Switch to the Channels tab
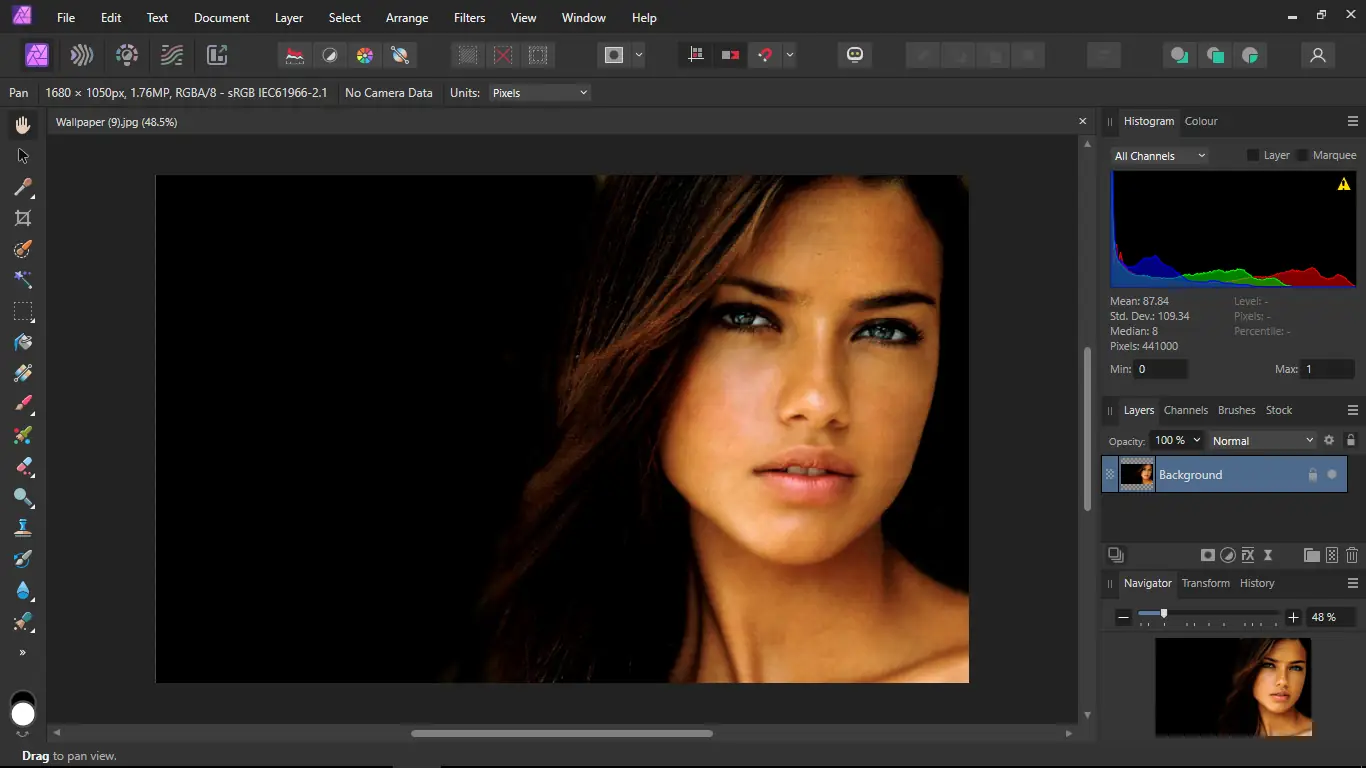Image resolution: width=1366 pixels, height=768 pixels. (x=1186, y=410)
